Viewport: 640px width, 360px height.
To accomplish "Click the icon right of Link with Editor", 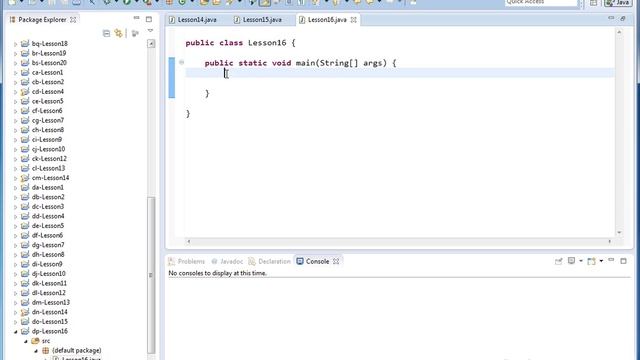I will pyautogui.click(x=135, y=33).
